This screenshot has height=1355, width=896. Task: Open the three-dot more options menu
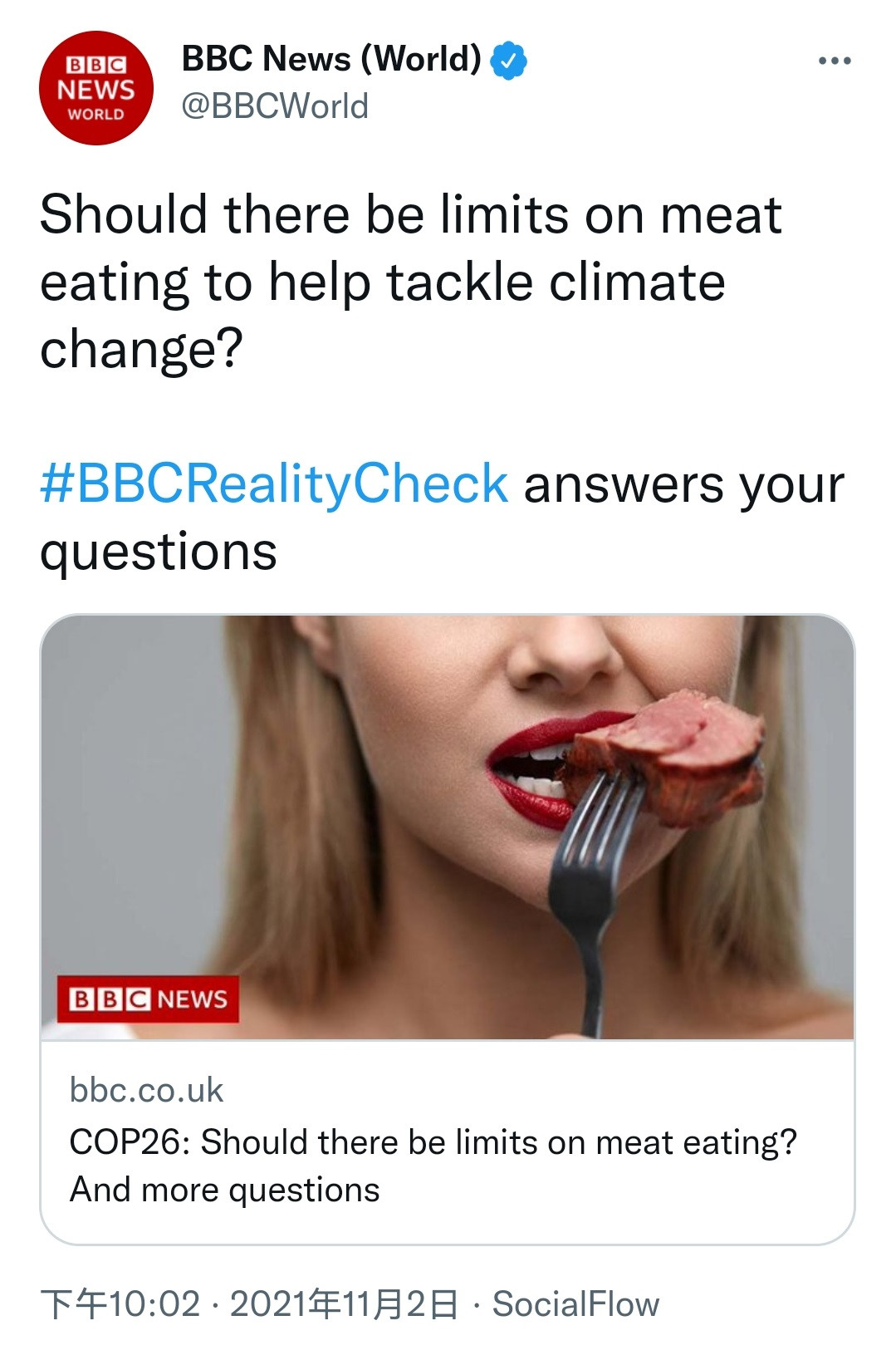[834, 61]
